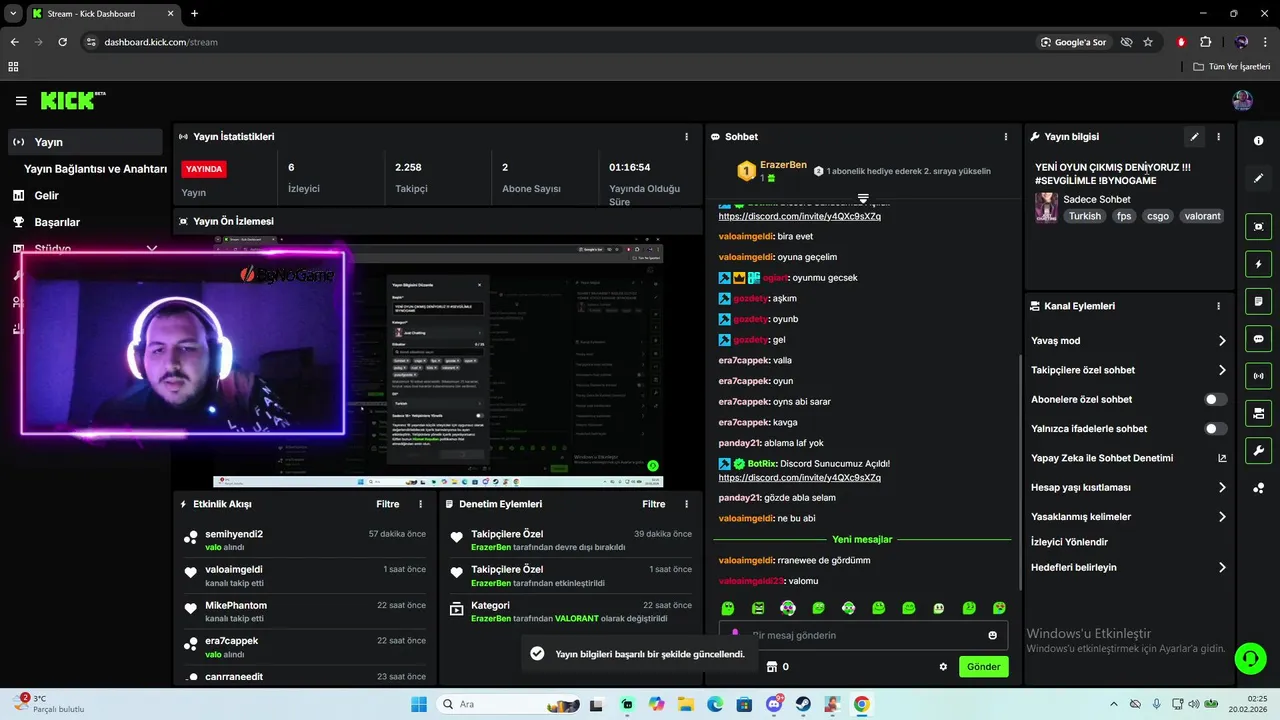This screenshot has width=1280, height=720.
Task: Click MikePhantom in activity feed
Action: pos(236,606)
